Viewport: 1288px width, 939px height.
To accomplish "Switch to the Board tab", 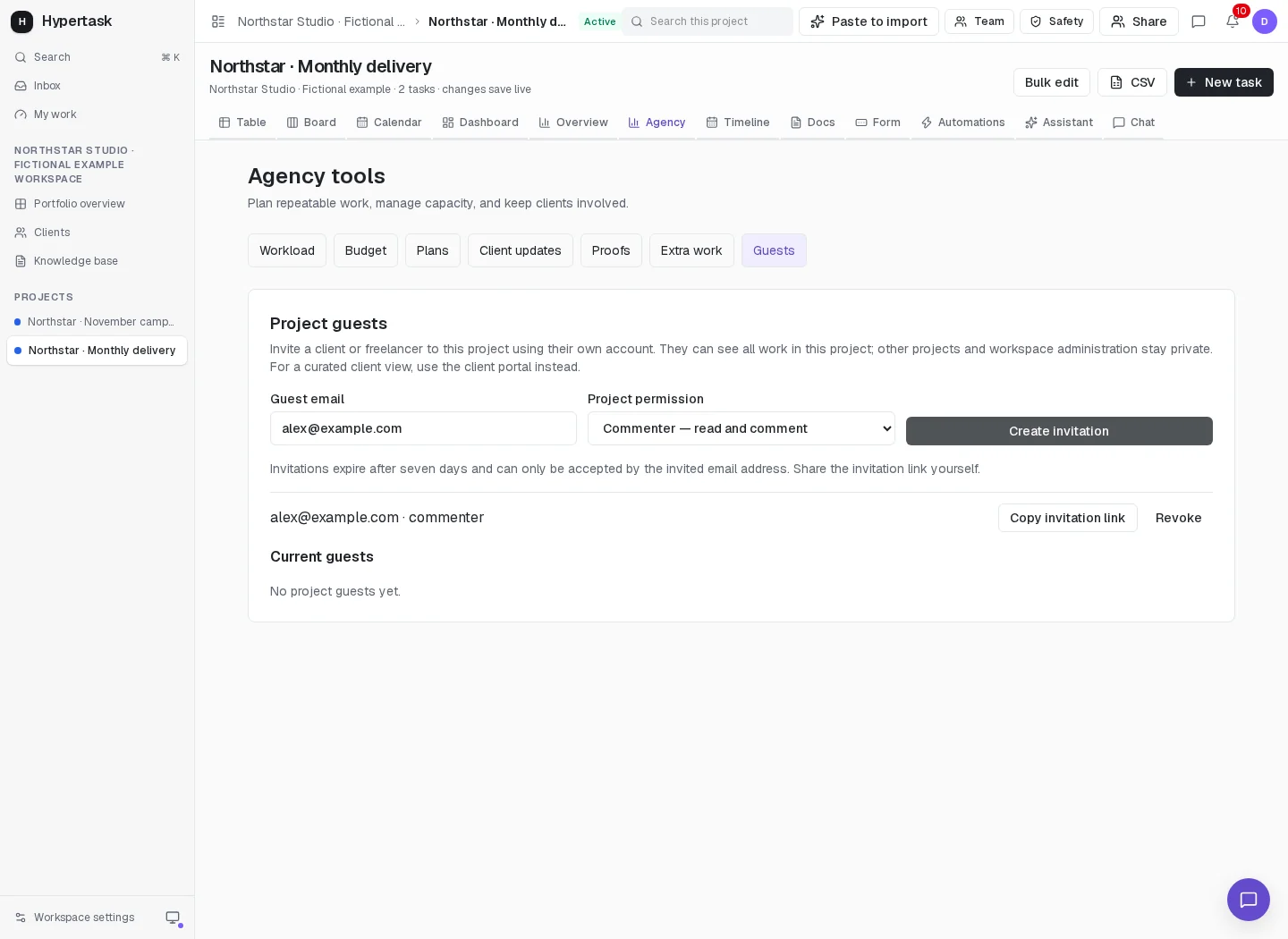I will coord(311,123).
